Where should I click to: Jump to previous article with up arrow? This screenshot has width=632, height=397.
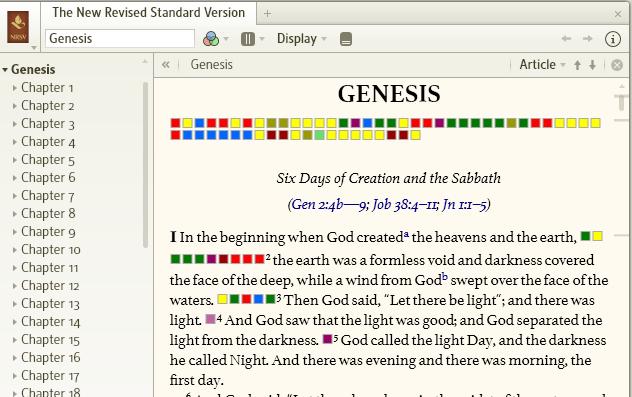[577, 65]
